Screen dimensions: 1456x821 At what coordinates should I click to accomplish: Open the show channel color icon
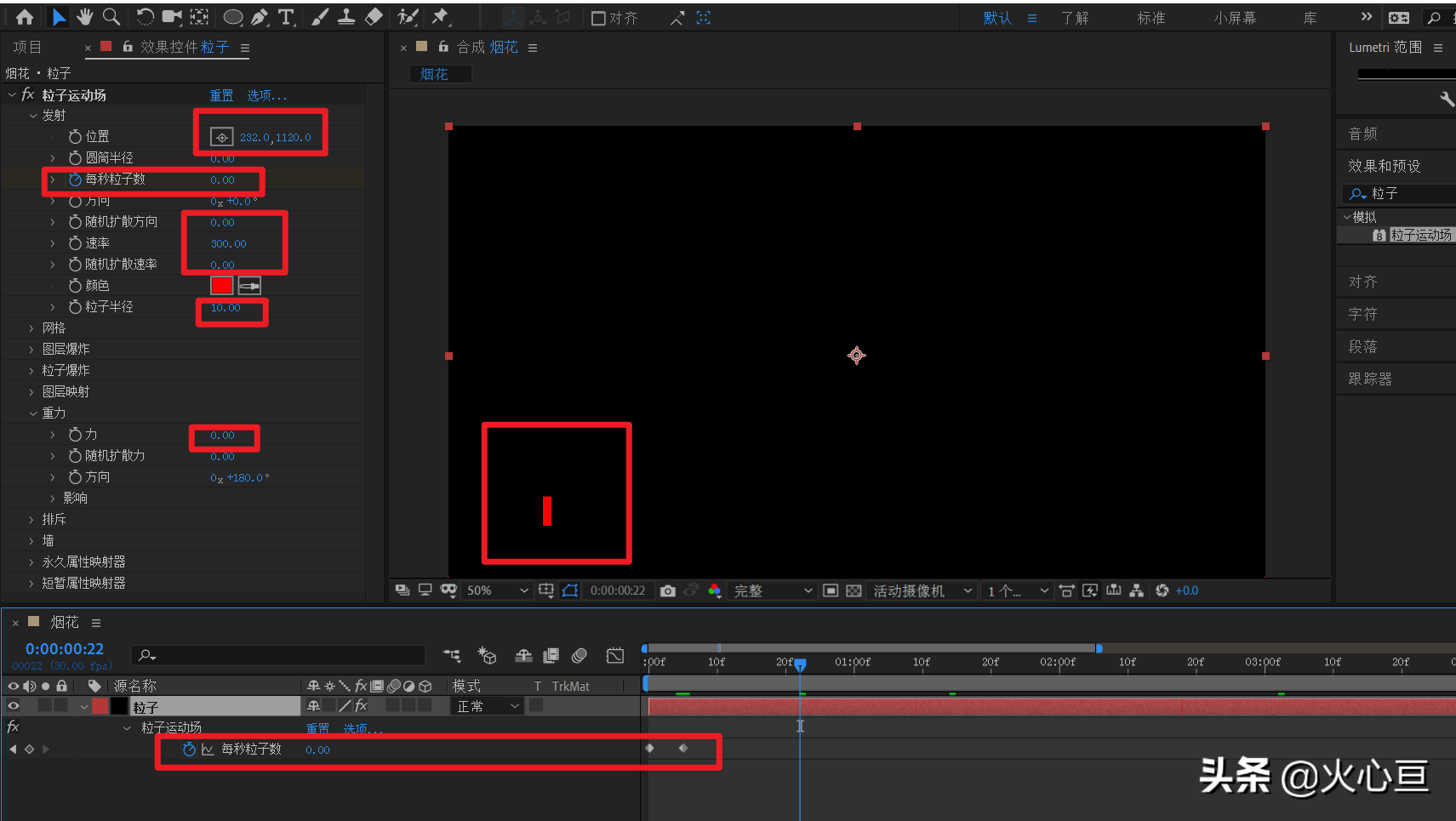tap(714, 590)
